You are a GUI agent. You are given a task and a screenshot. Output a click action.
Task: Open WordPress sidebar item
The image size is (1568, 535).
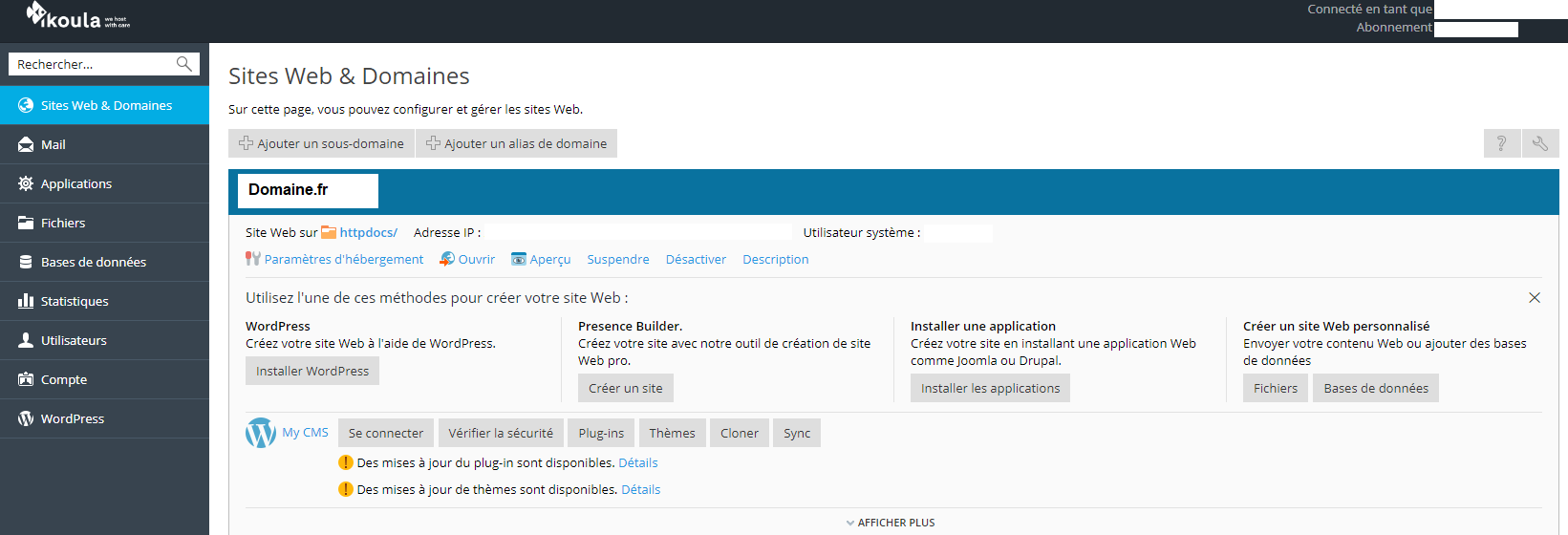(x=104, y=418)
